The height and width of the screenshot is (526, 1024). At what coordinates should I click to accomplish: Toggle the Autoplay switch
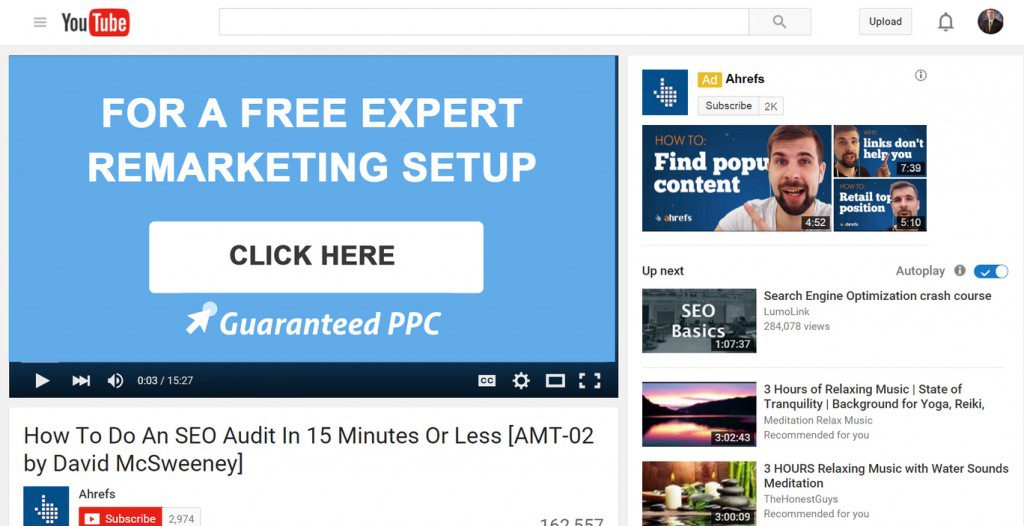click(x=991, y=271)
